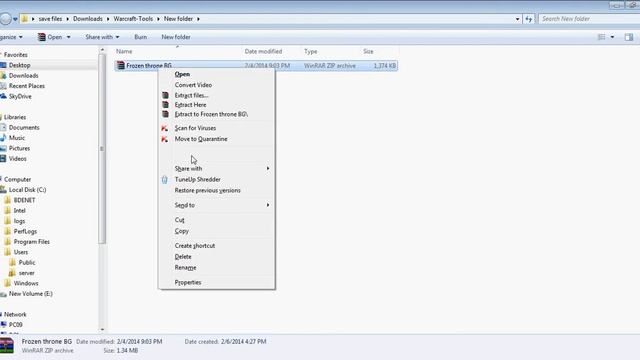
Task: Select PC09 under Network
Action: click(x=16, y=325)
